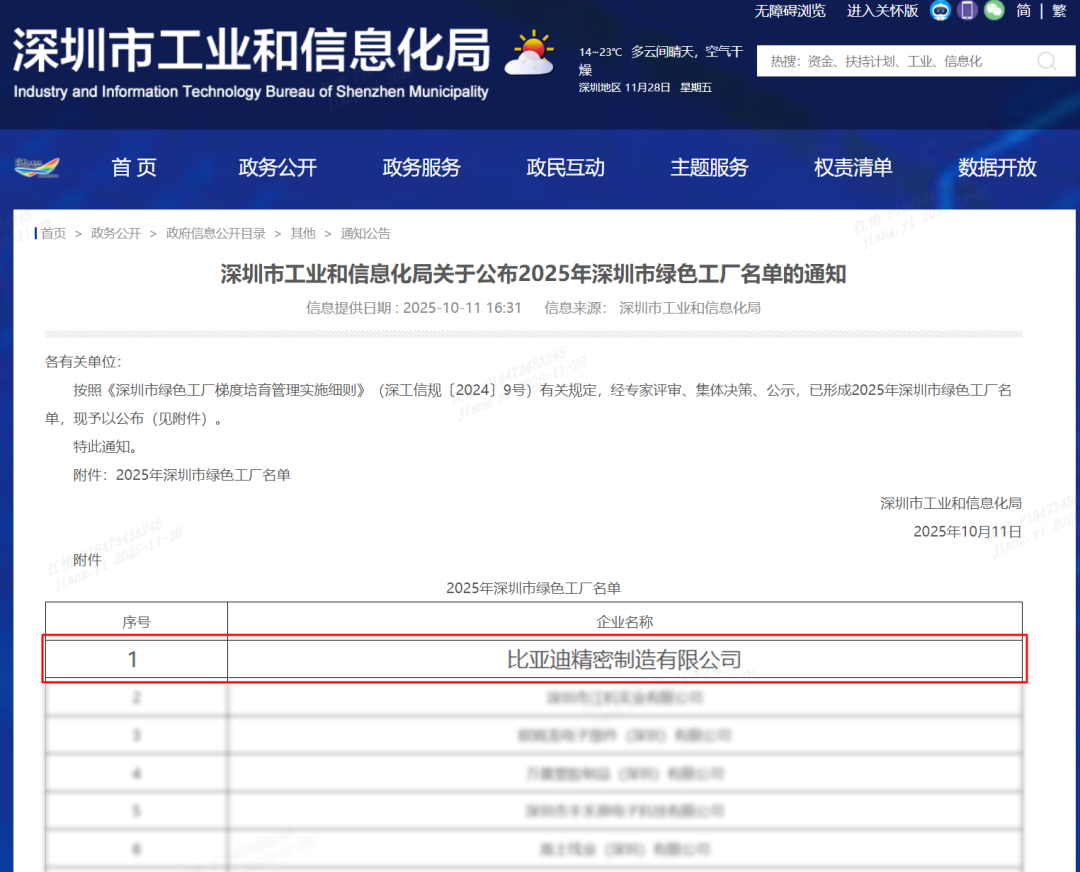Image resolution: width=1080 pixels, height=872 pixels.
Task: Click the date text 深圳地区 11月28日
Action: 624,87
